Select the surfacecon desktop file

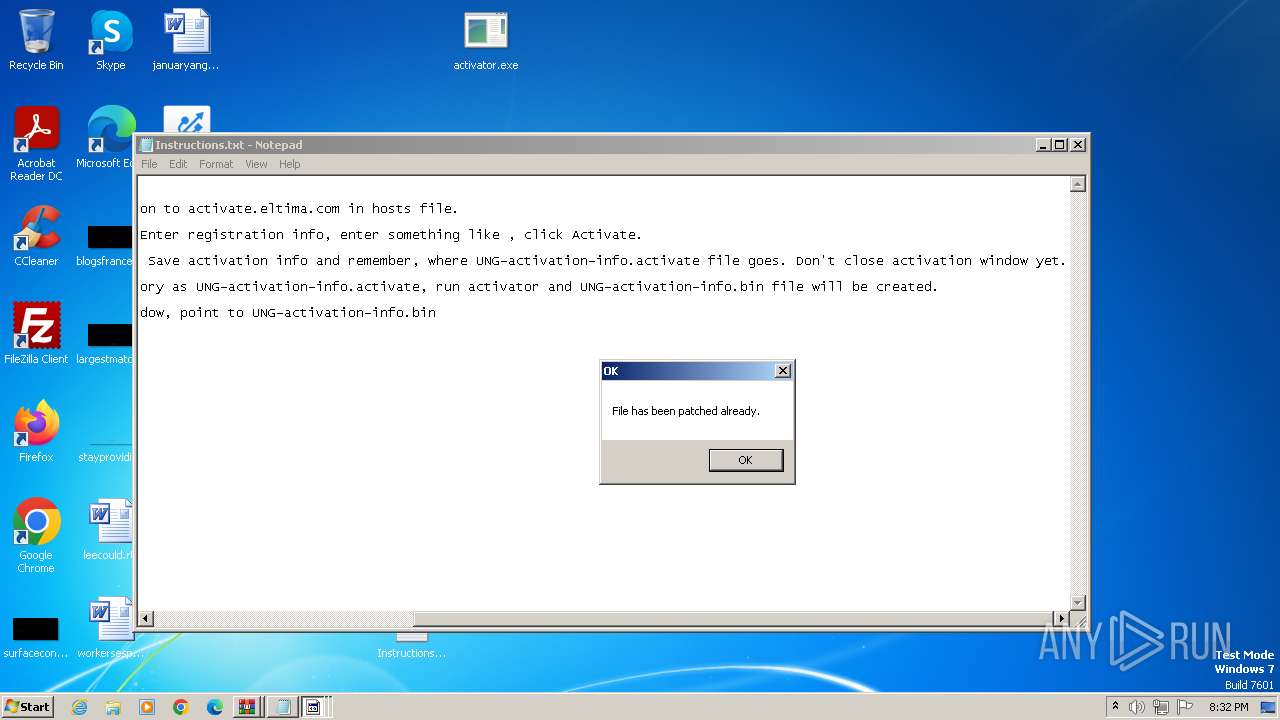pyautogui.click(x=36, y=636)
